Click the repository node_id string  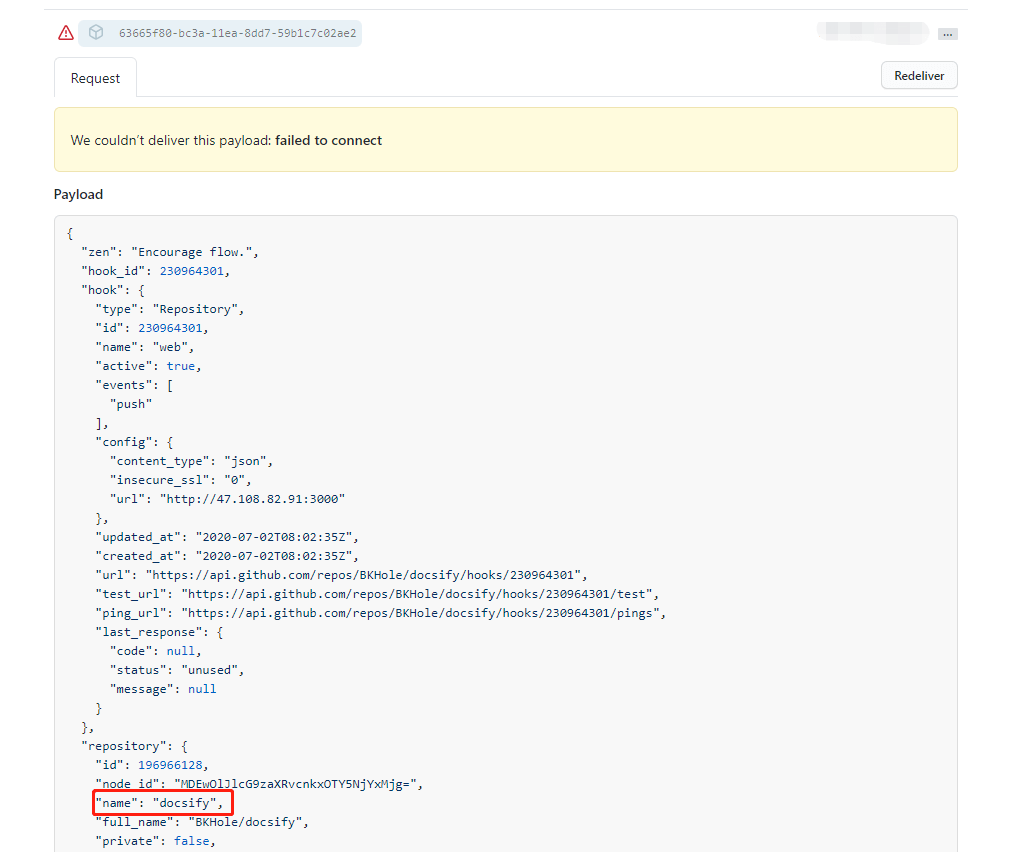(298, 784)
